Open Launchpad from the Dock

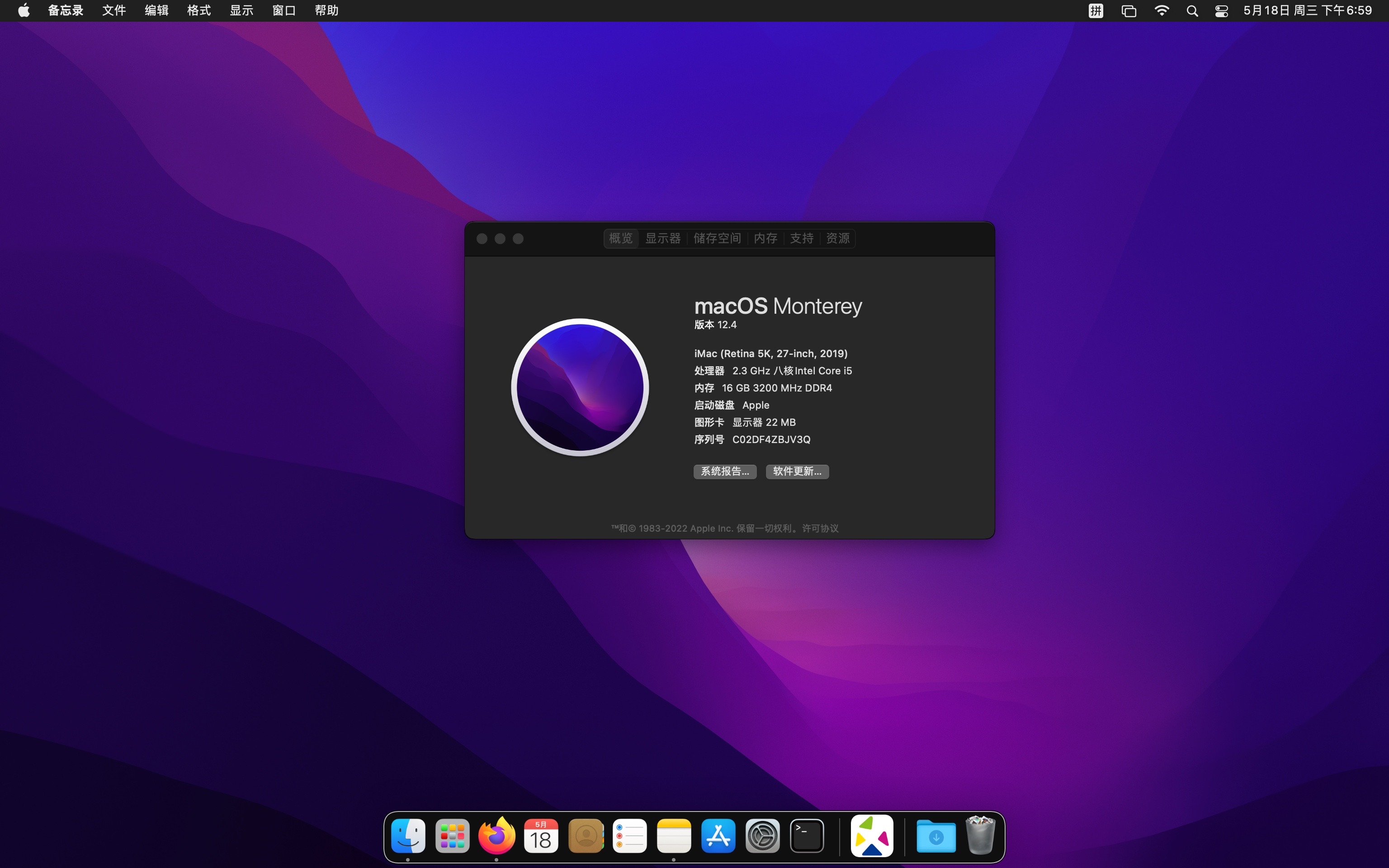(452, 836)
